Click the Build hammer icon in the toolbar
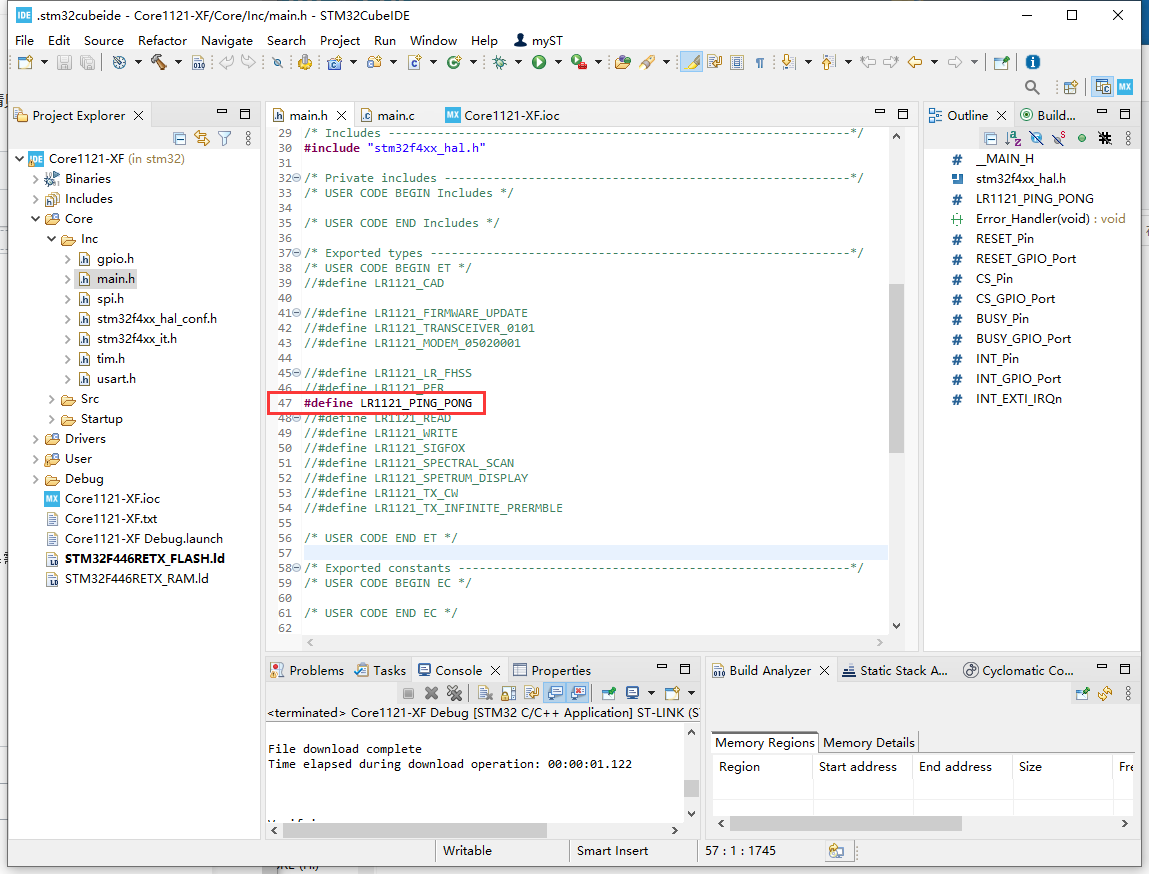 point(158,62)
